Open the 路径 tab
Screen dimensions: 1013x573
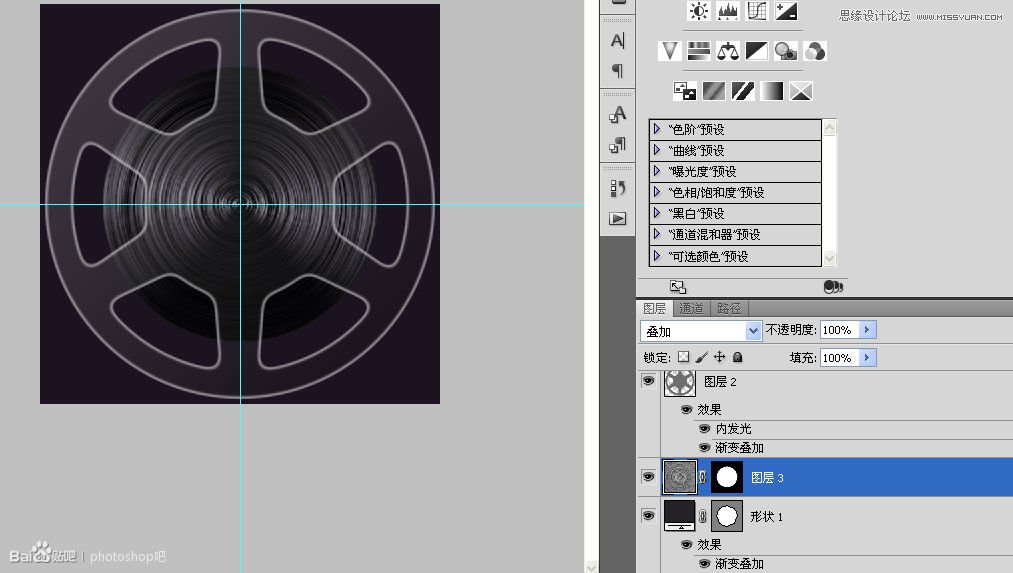729,308
